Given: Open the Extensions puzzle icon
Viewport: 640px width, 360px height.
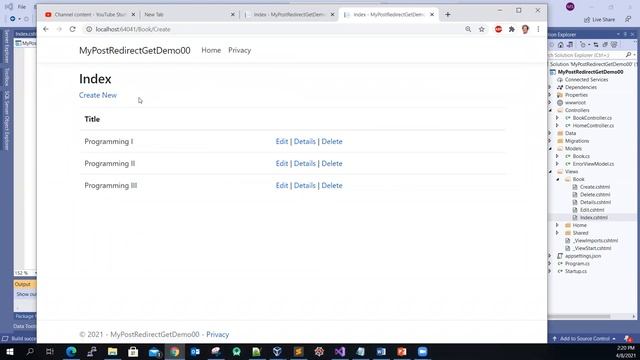Looking at the screenshot, I should coord(511,29).
